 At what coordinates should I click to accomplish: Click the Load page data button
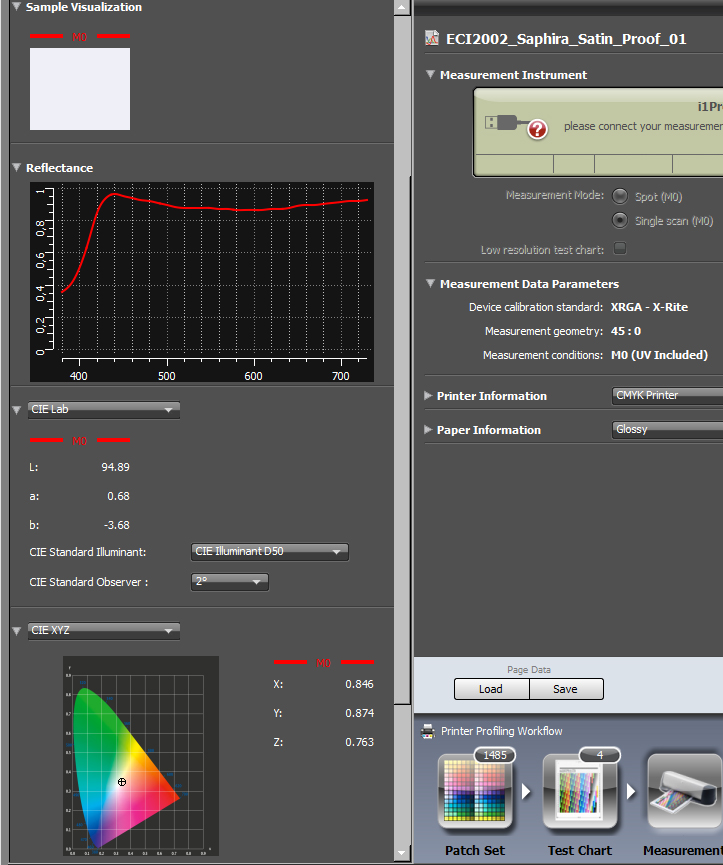(491, 689)
